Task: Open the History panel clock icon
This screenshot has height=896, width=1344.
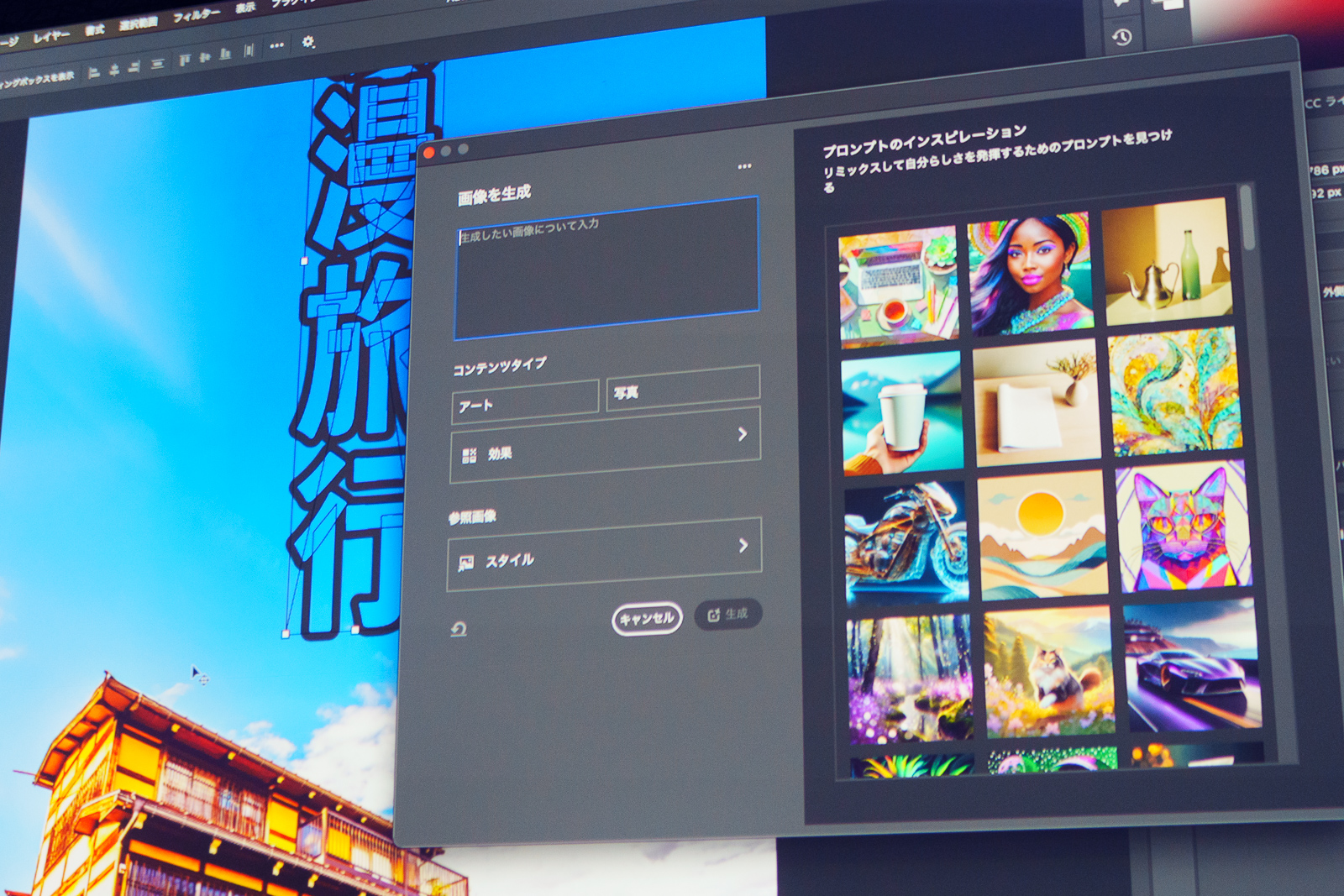Action: click(x=1122, y=37)
